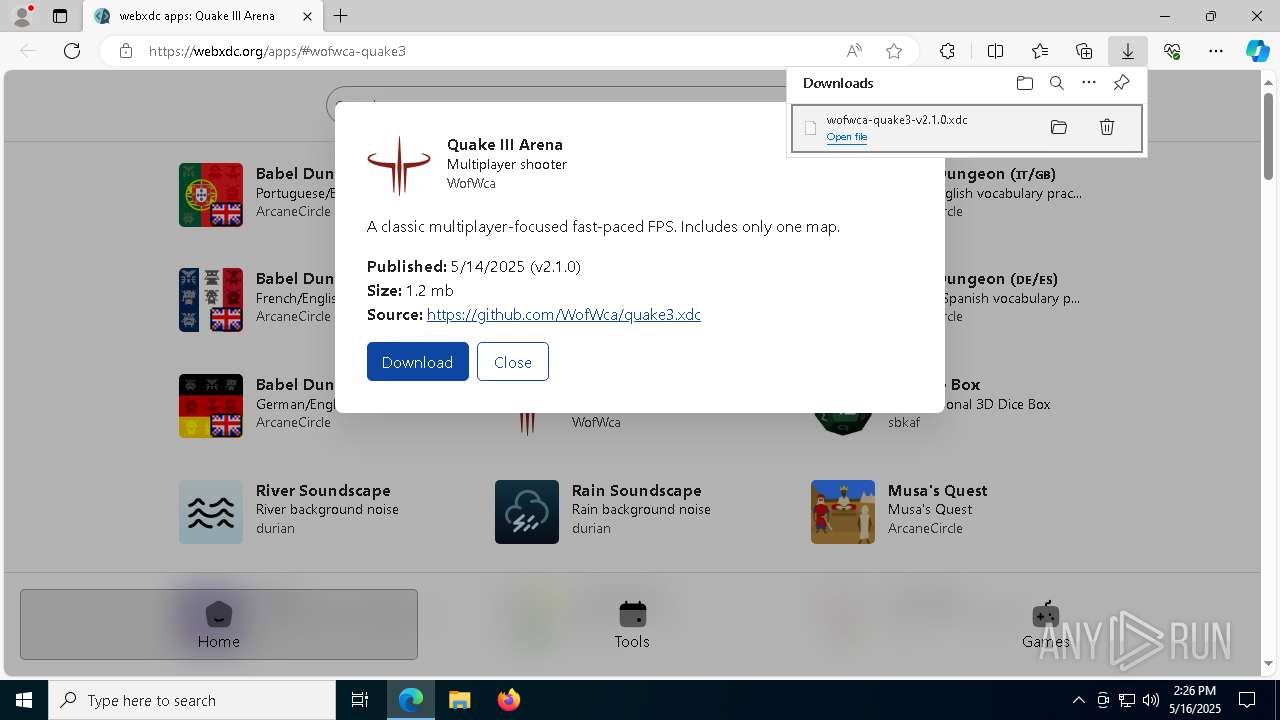Open Edge Settings and more menu

(x=1216, y=51)
